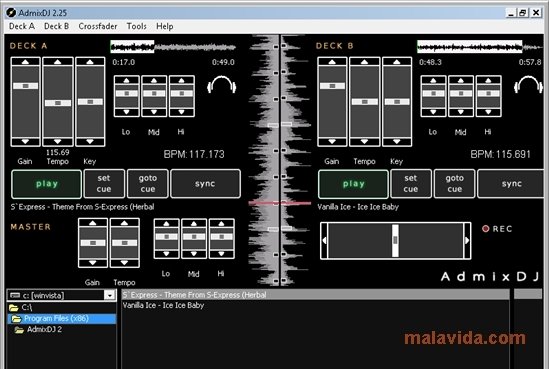
Task: Click the central scrolling waveform display
Action: [x=280, y=160]
